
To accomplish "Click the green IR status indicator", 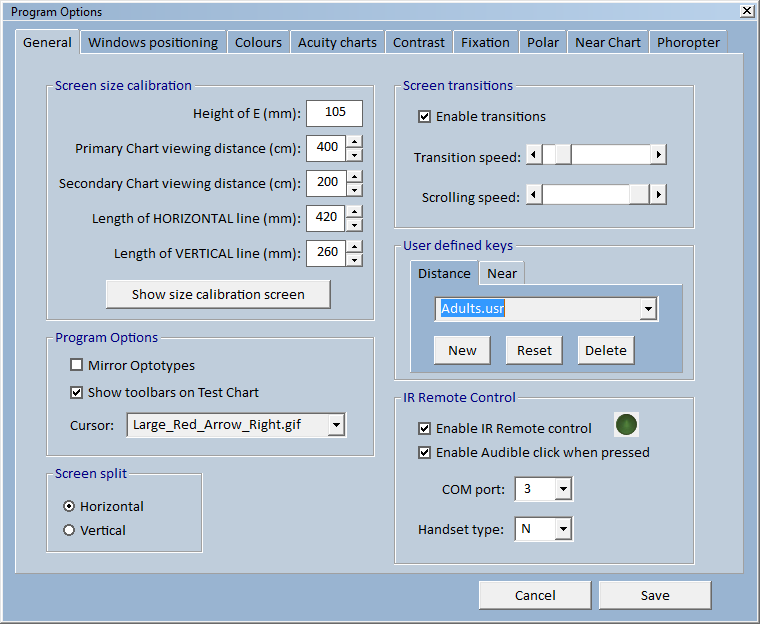I will 626,425.
